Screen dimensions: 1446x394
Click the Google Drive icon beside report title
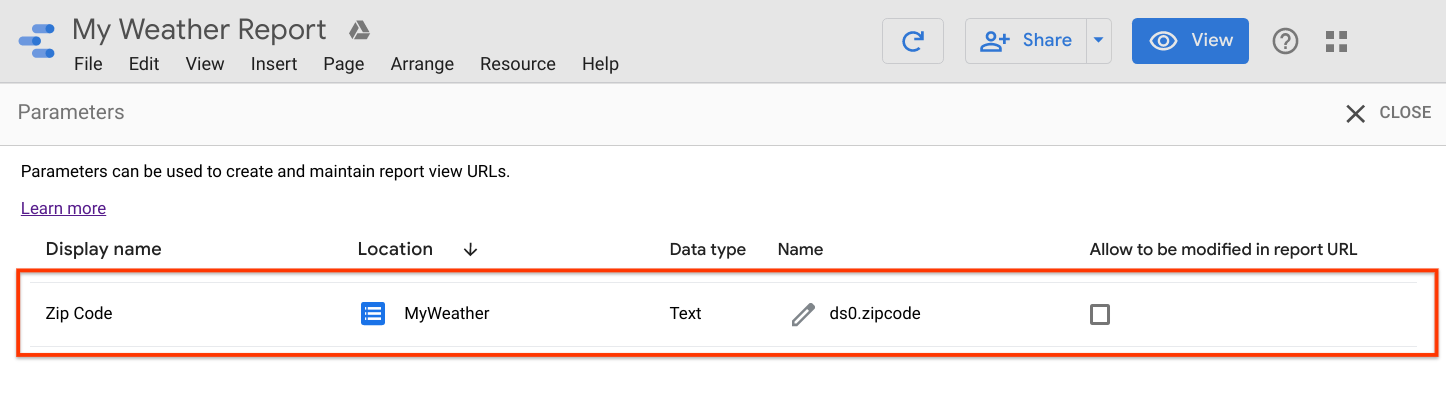pos(360,31)
